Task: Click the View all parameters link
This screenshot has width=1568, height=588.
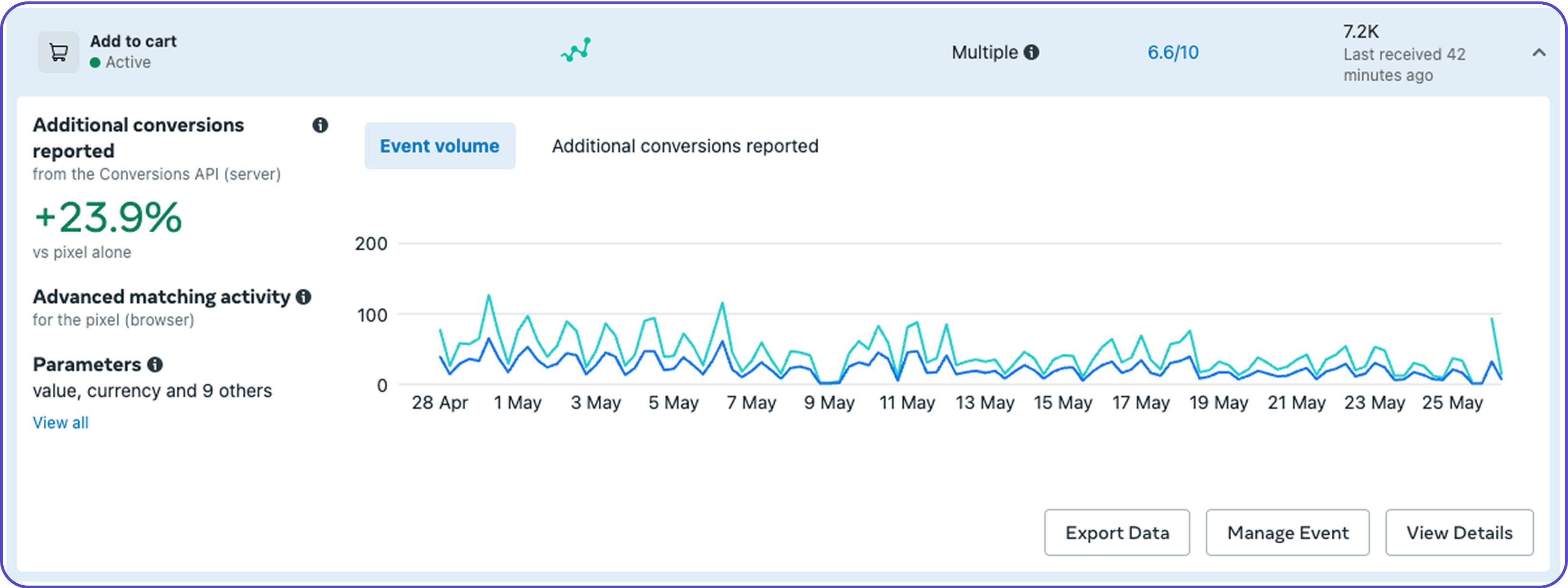Action: click(60, 422)
